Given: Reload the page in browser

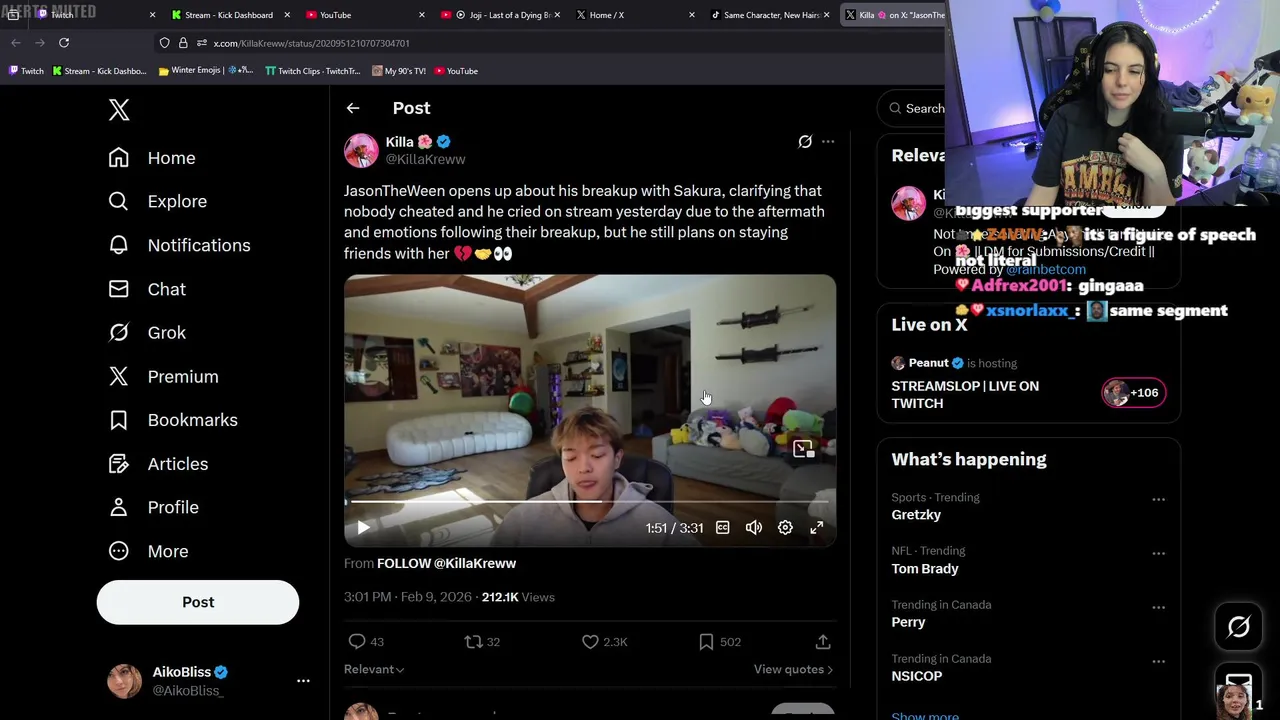Looking at the screenshot, I should pyautogui.click(x=64, y=43).
